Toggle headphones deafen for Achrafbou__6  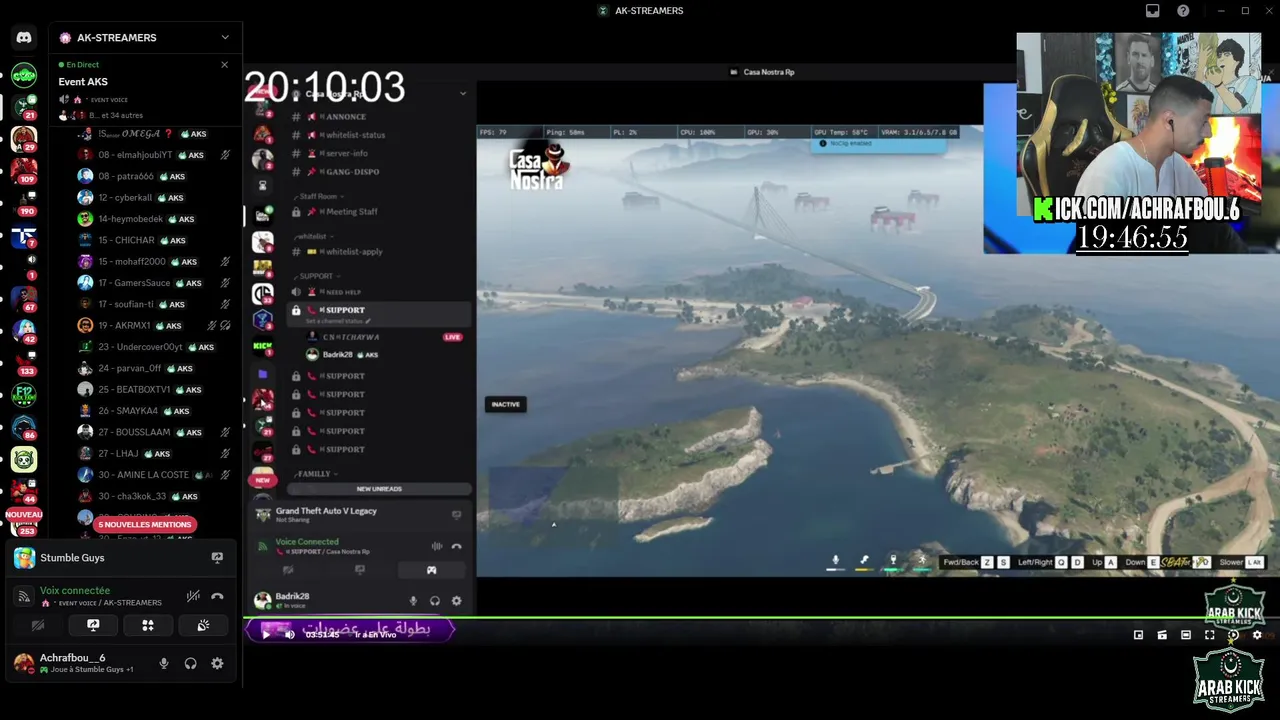[x=190, y=663]
